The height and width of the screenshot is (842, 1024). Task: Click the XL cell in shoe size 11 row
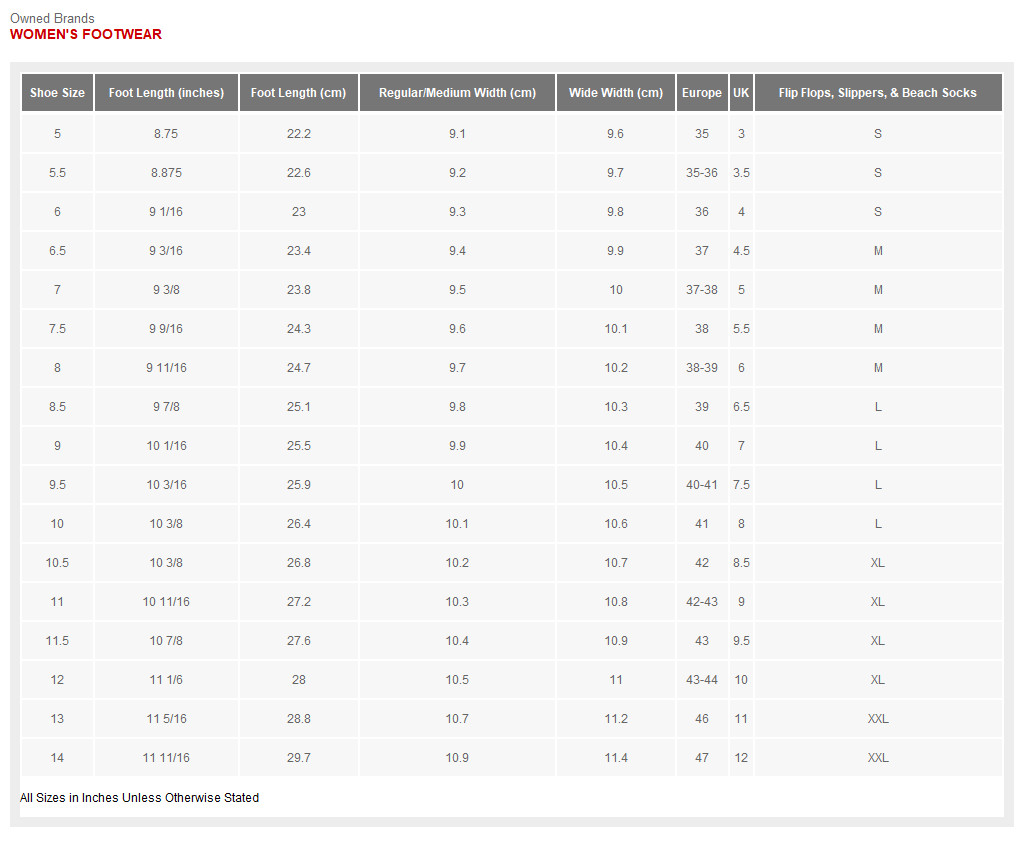(878, 602)
